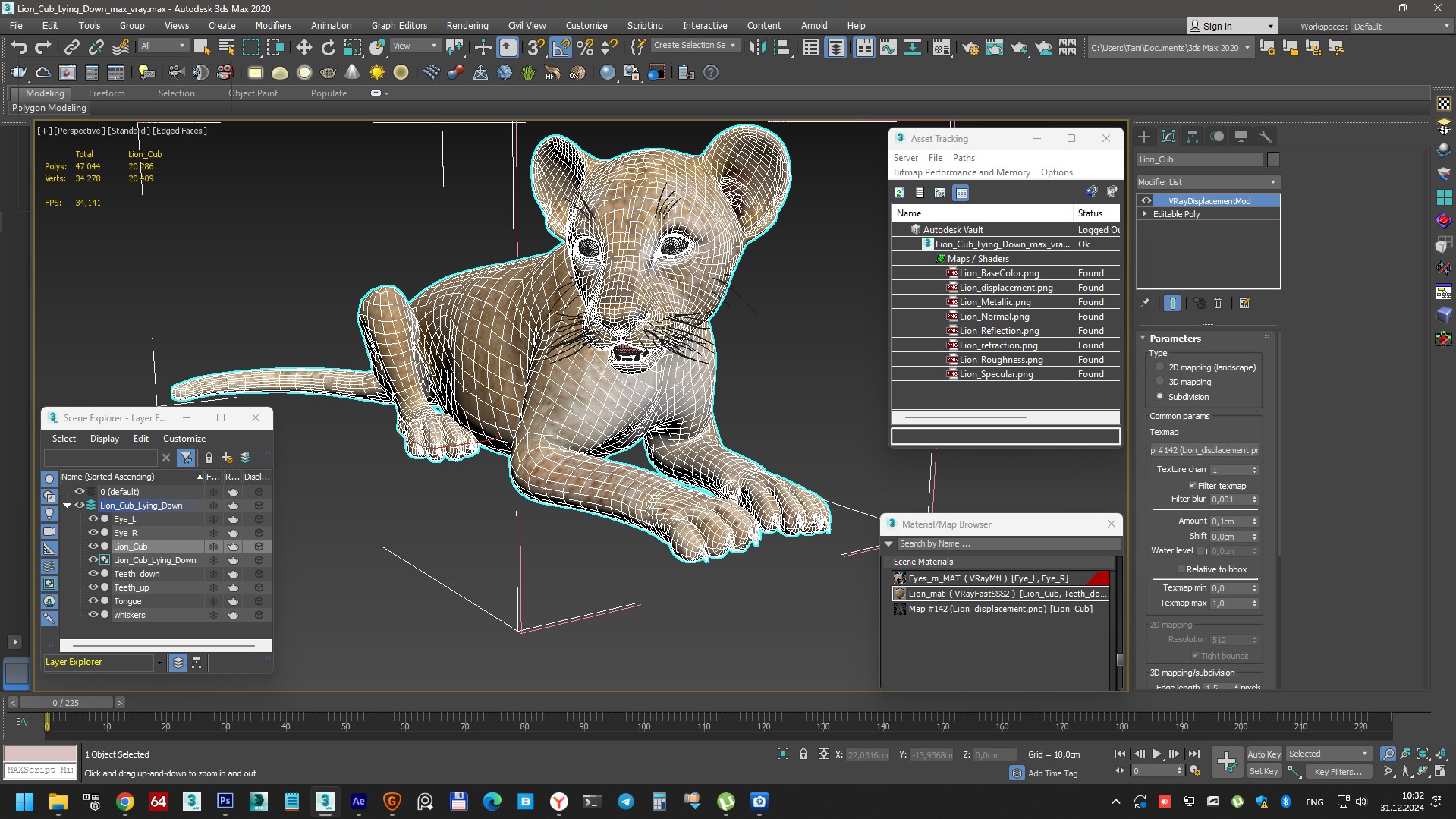Open the Create command panel tab
Image resolution: width=1456 pixels, height=819 pixels.
tap(1144, 137)
